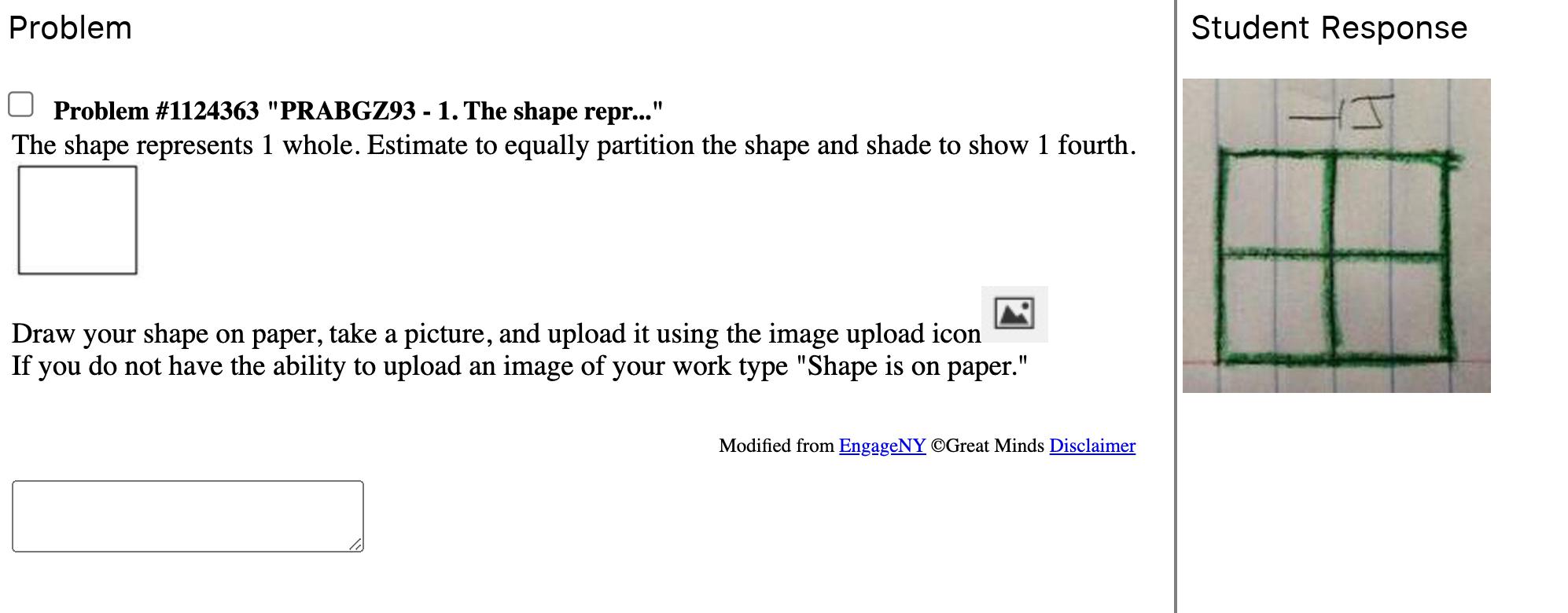1568x613 pixels.
Task: Click the top-right quadrant of student grid
Action: coord(1392,204)
